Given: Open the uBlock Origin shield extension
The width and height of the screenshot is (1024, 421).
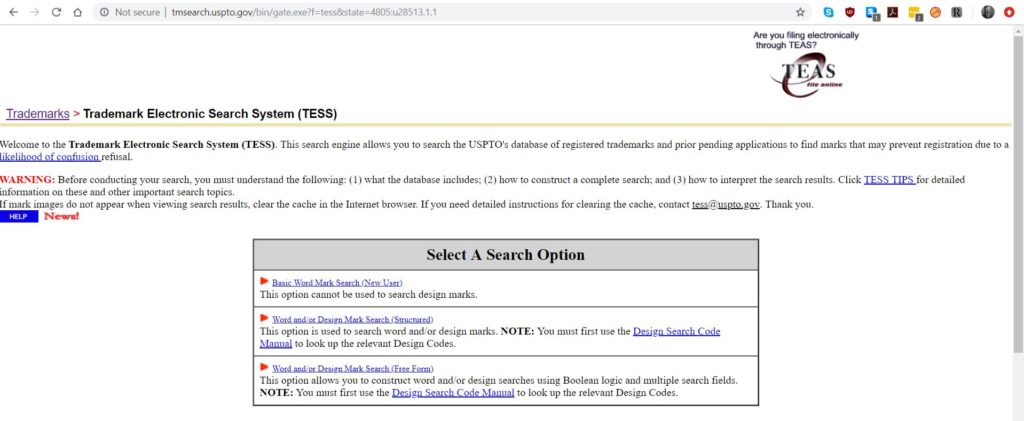Looking at the screenshot, I should [850, 12].
